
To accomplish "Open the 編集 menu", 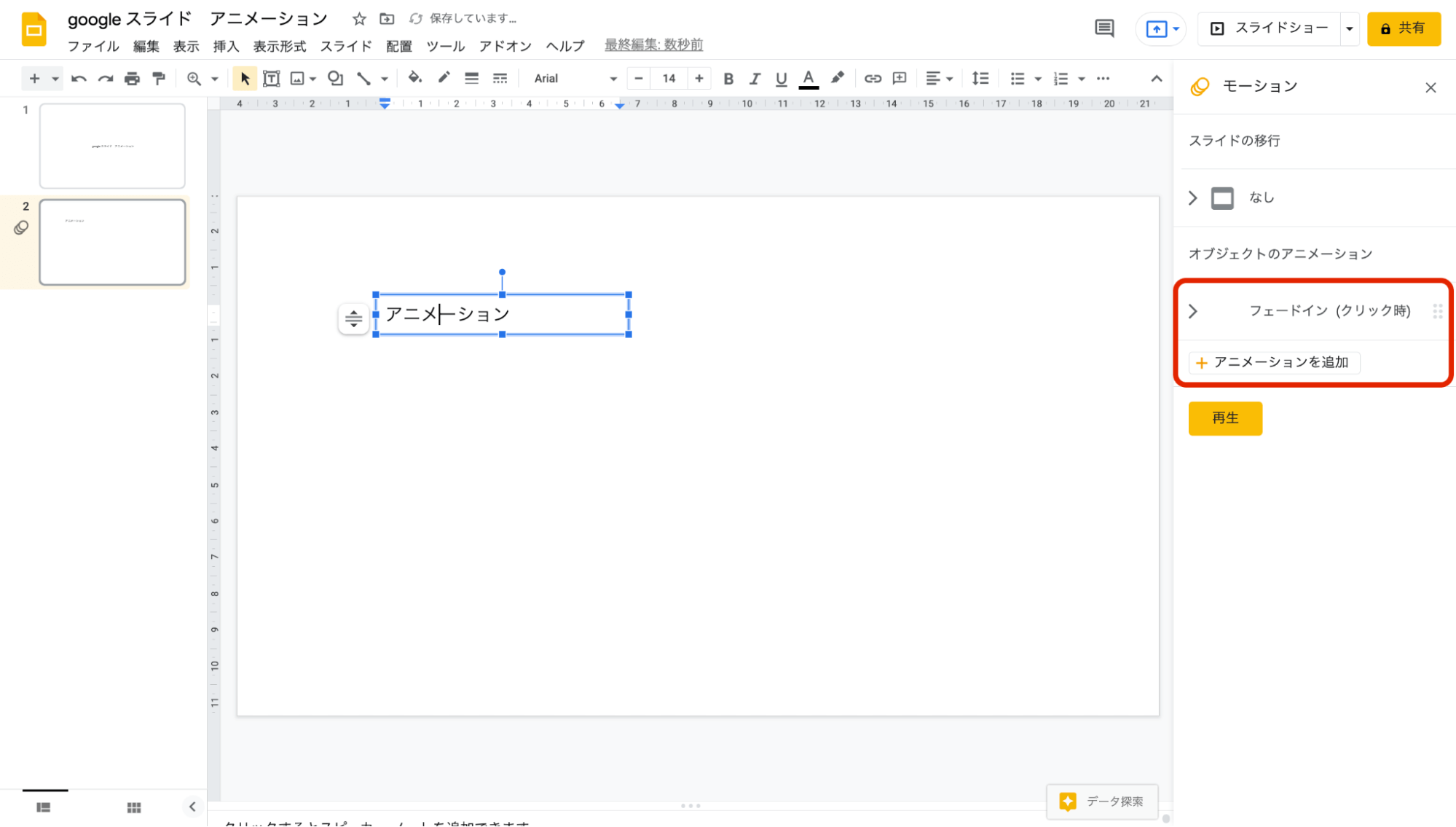I will 146,46.
